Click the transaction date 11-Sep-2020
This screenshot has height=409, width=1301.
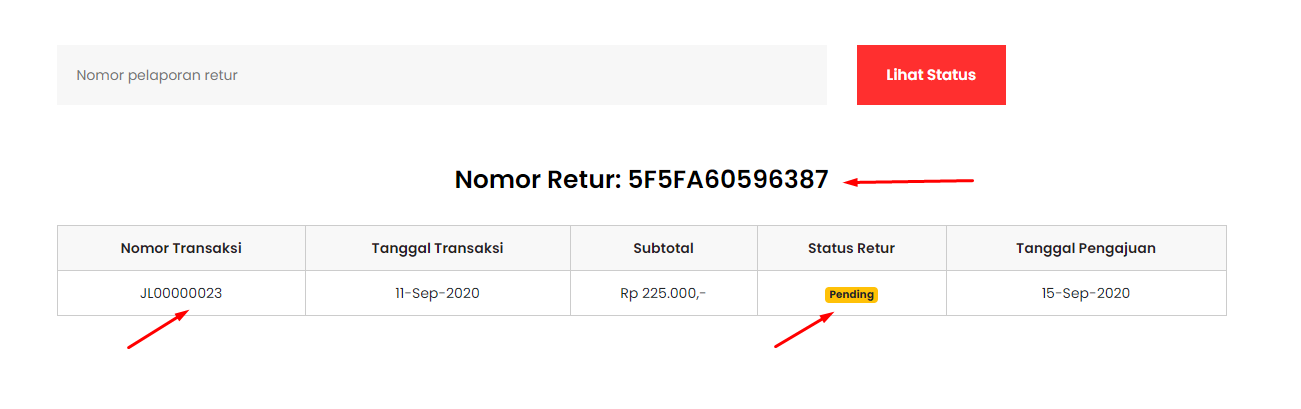(x=437, y=294)
